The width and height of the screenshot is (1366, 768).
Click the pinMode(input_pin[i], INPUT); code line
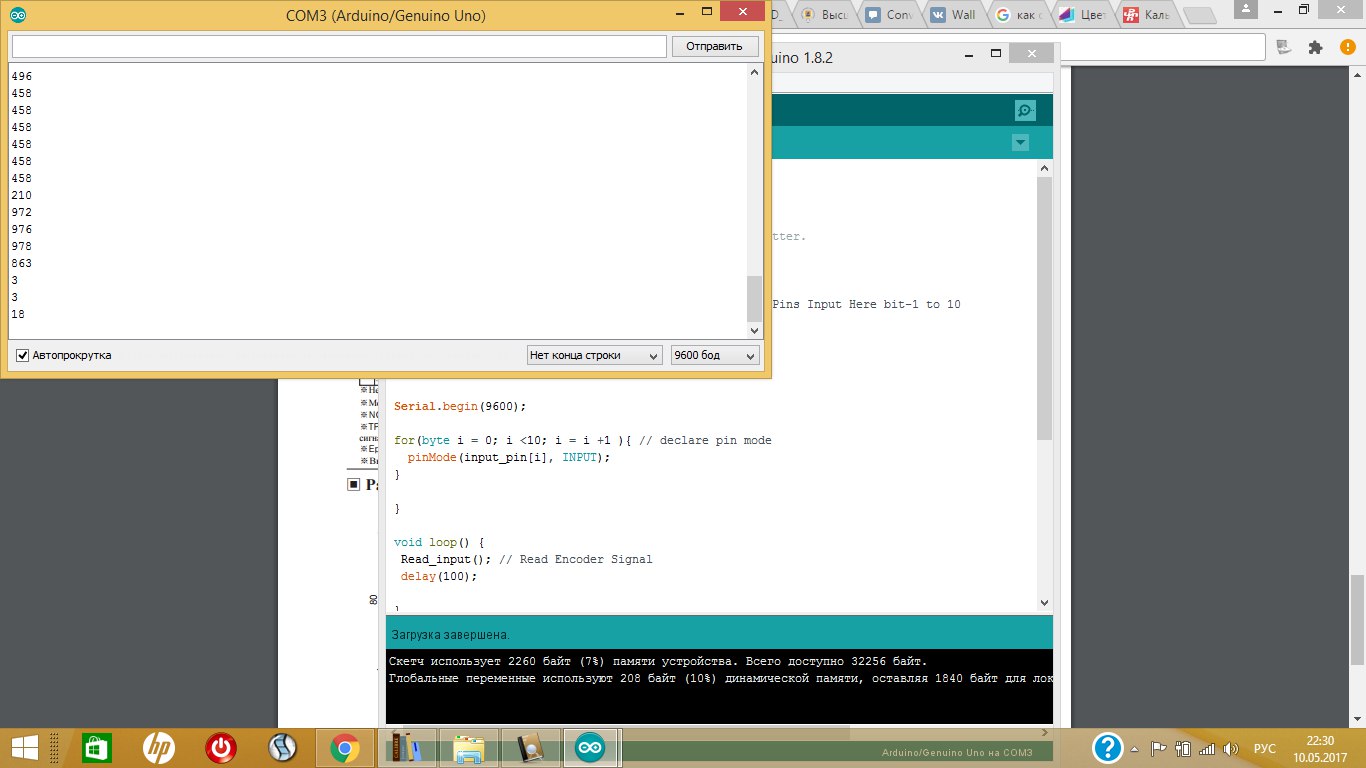click(508, 457)
